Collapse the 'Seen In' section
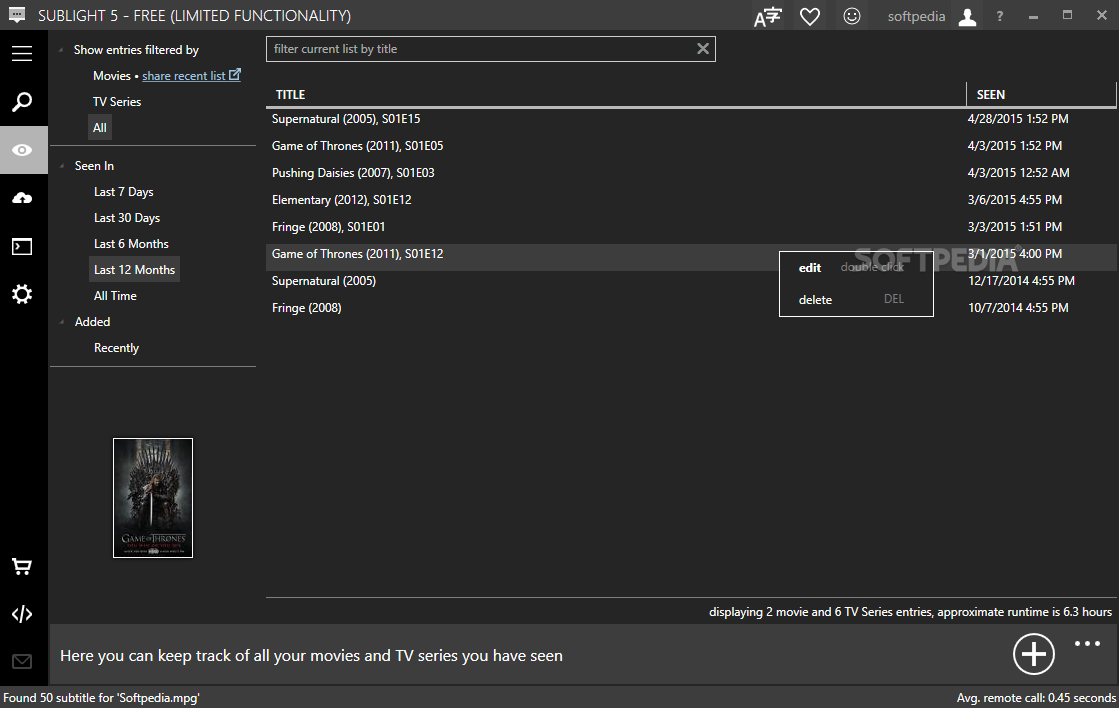Image resolution: width=1119 pixels, height=708 pixels. click(61, 166)
